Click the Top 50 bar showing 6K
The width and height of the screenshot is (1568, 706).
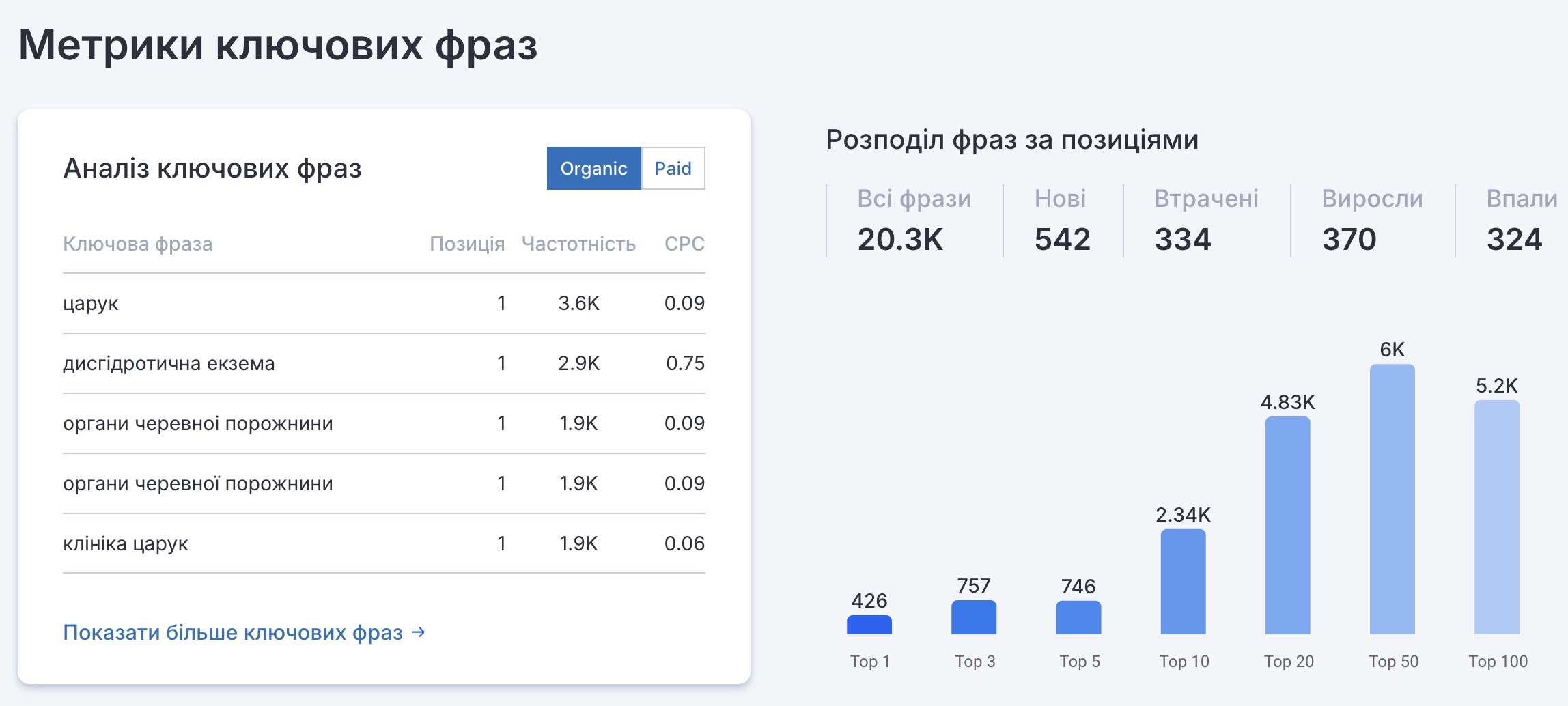point(1392,499)
